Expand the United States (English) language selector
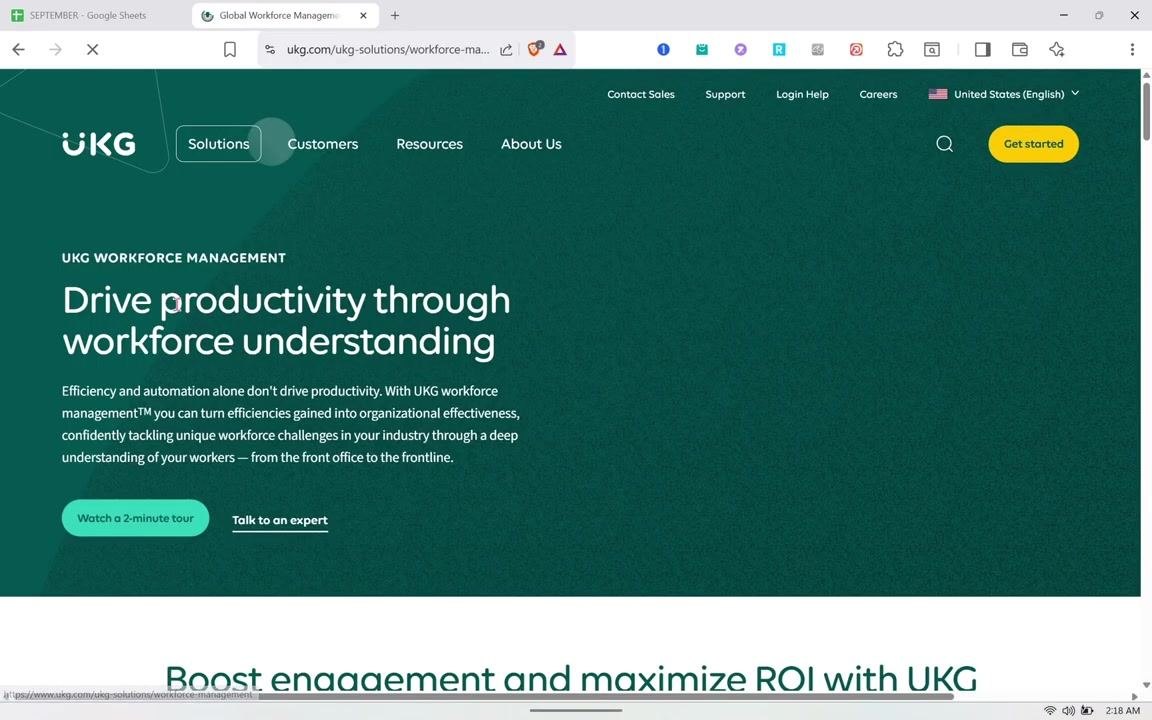This screenshot has width=1152, height=720. (1004, 94)
